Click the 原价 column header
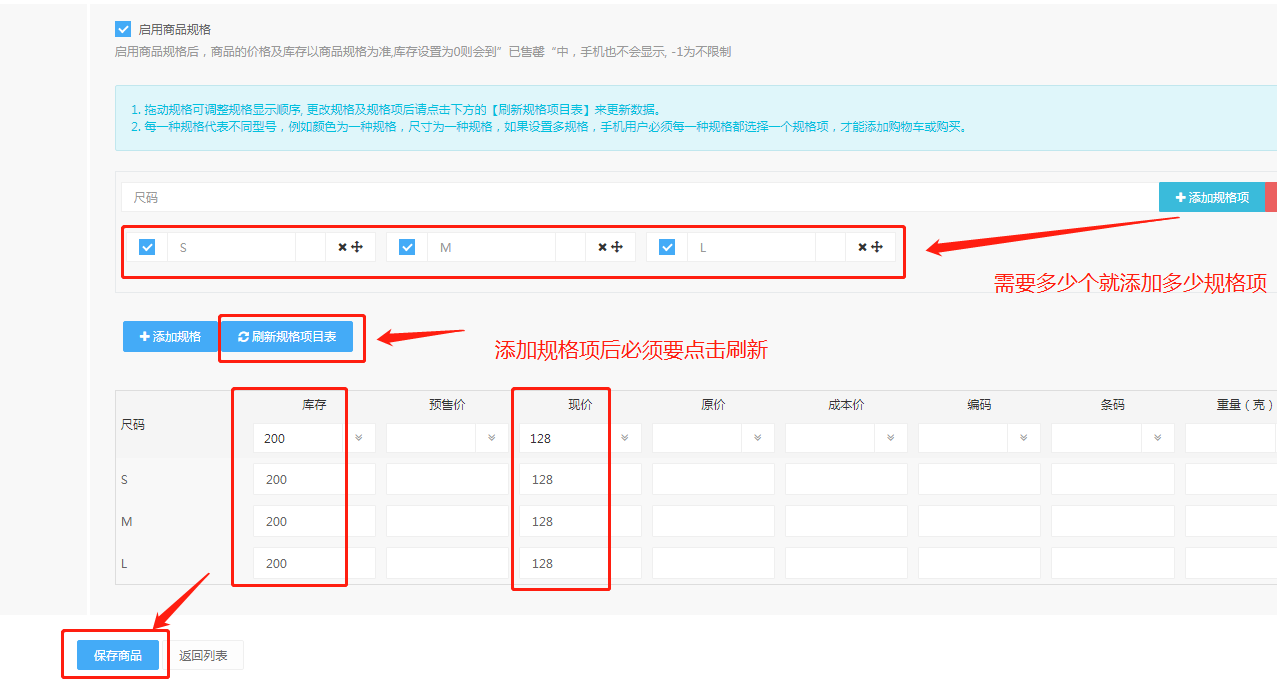This screenshot has width=1277, height=681. click(x=713, y=405)
